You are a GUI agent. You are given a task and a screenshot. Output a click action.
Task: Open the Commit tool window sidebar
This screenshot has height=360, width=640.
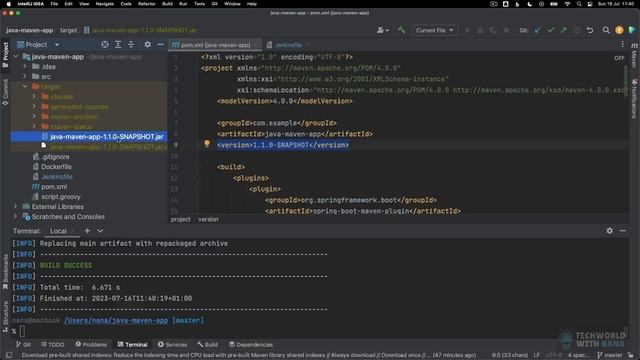pyautogui.click(x=5, y=92)
